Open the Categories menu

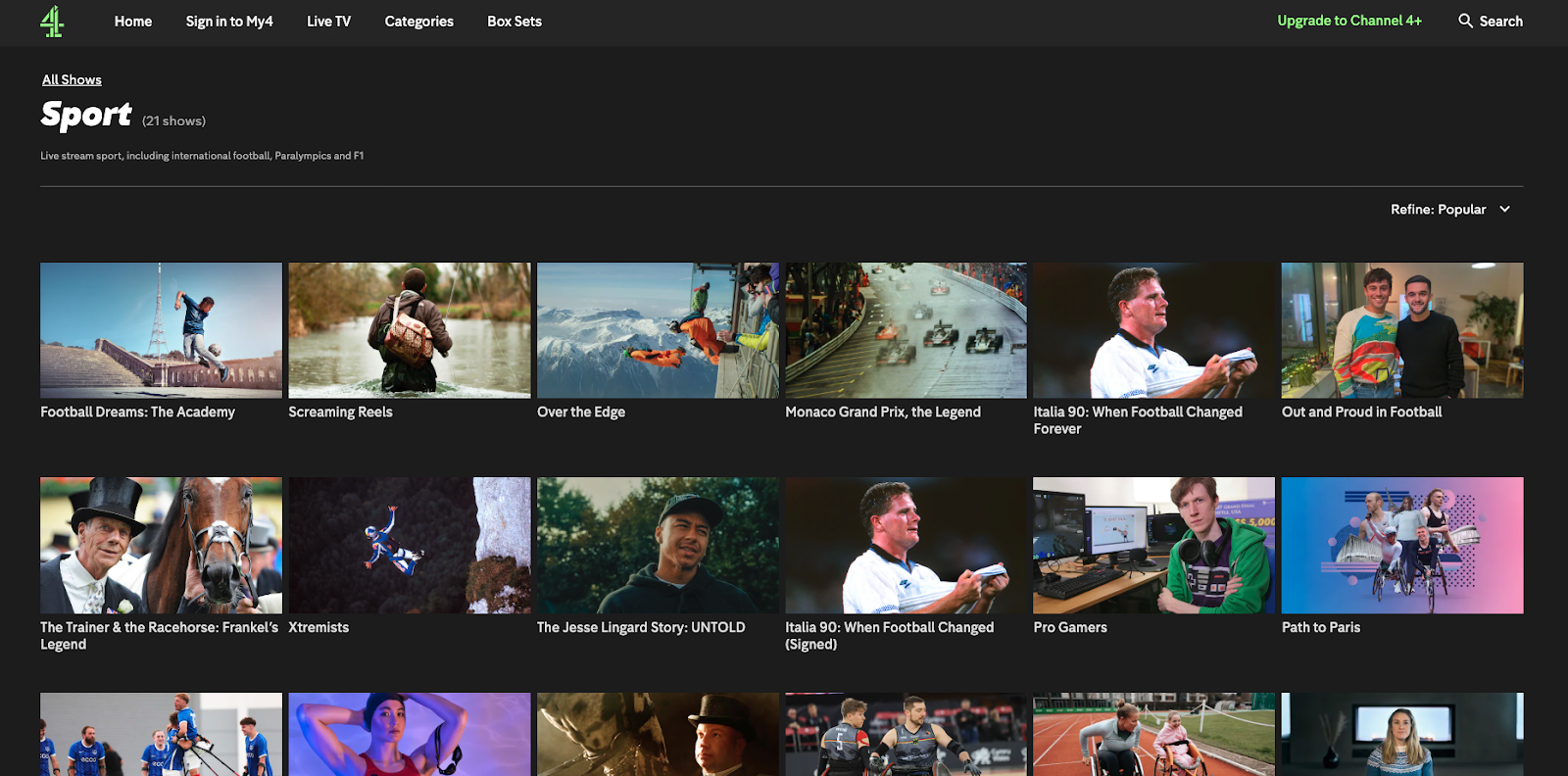[418, 22]
